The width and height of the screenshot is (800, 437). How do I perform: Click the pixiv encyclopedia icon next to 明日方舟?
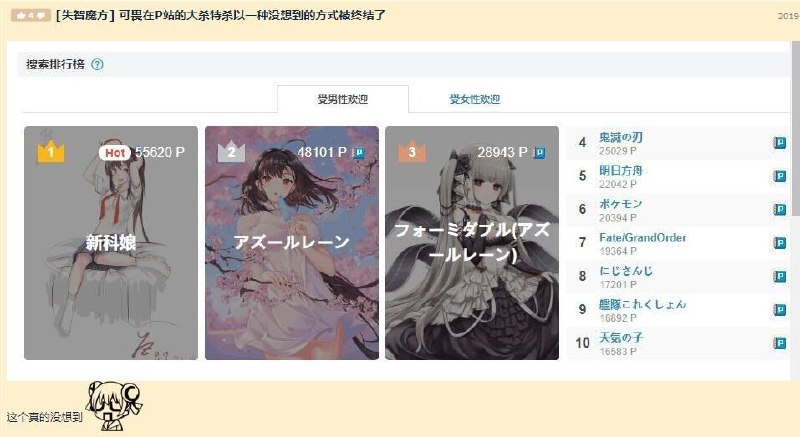(779, 176)
